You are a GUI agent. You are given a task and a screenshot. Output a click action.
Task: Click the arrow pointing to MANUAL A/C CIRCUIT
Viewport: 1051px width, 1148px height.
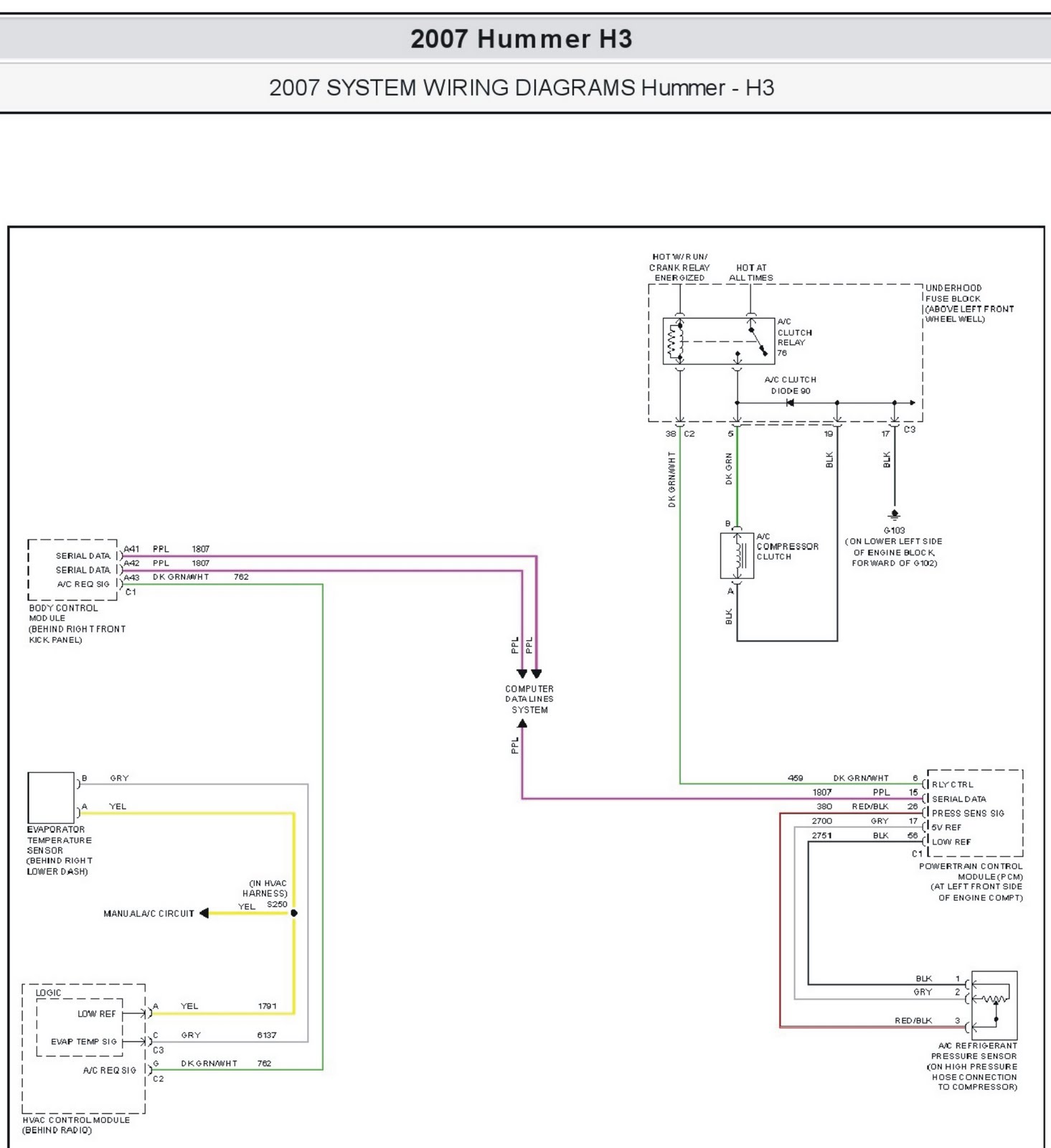coord(204,913)
